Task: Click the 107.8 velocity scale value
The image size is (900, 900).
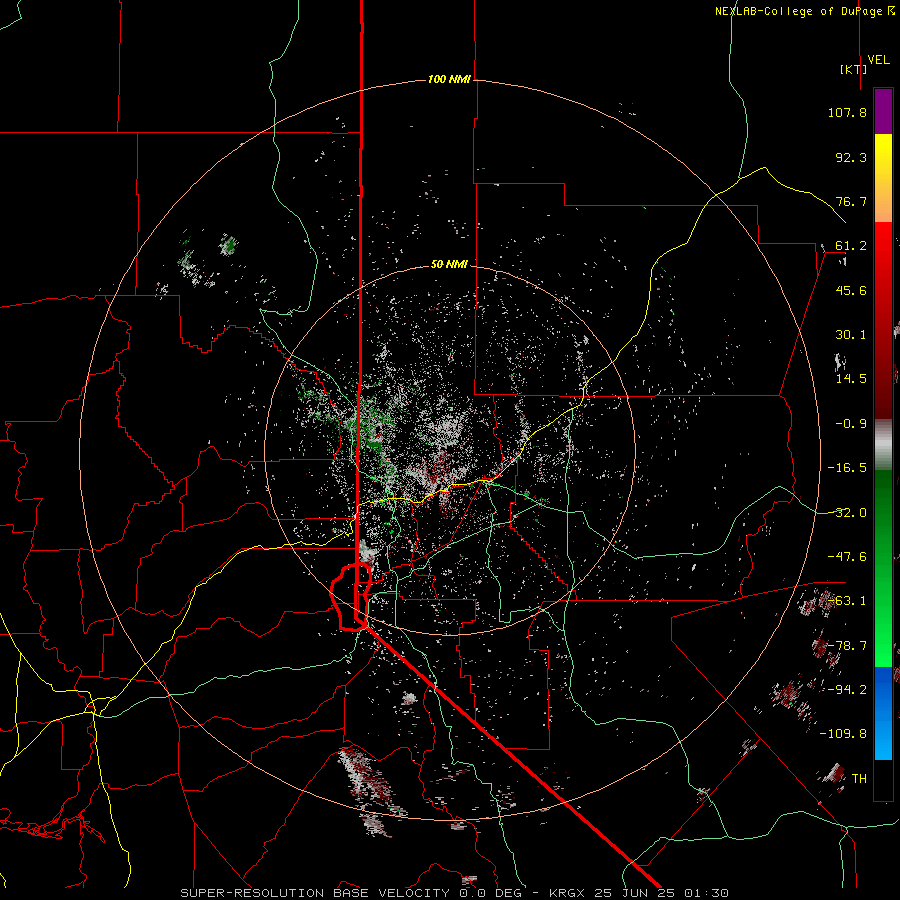Action: click(847, 112)
